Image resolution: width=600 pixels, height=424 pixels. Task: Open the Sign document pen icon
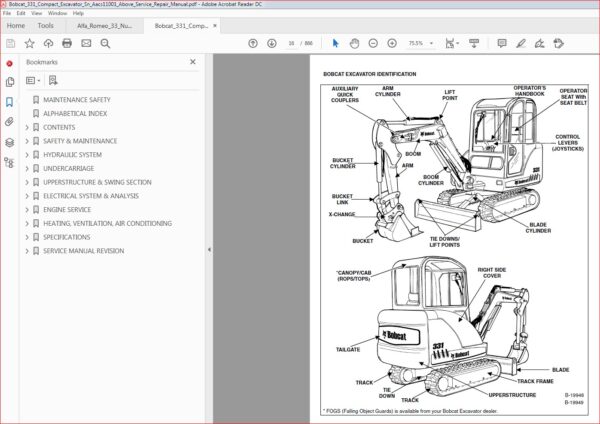(x=539, y=43)
